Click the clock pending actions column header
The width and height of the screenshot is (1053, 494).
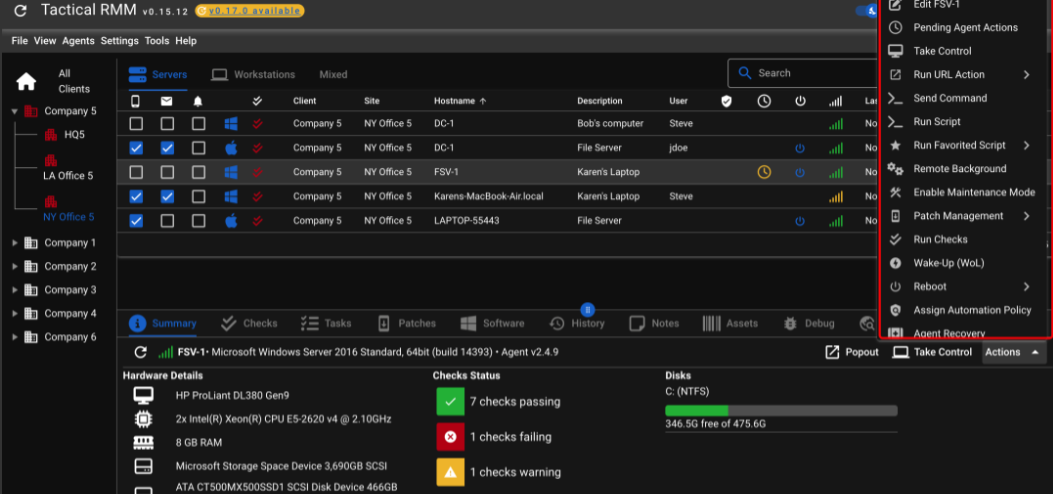coord(764,101)
